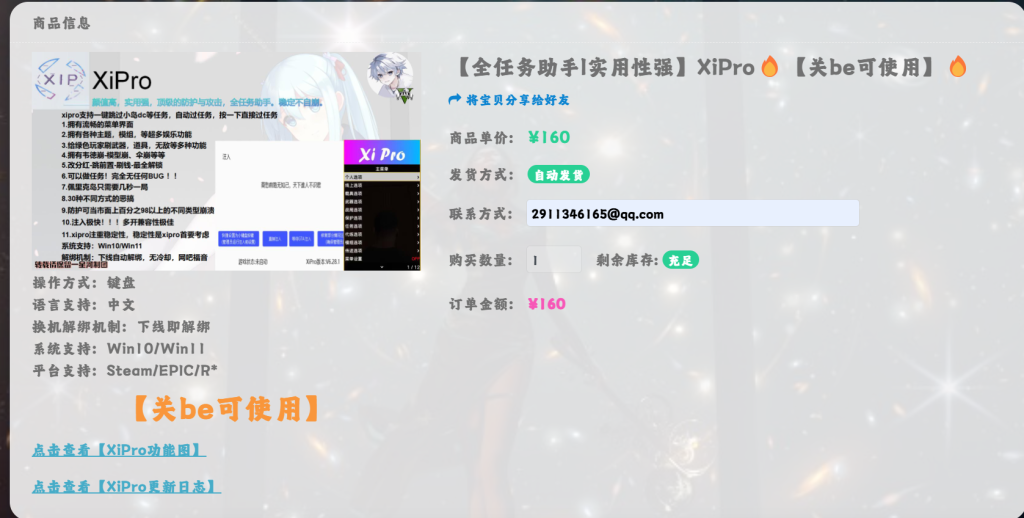Image resolution: width=1024 pixels, height=518 pixels.
Task: Click the XIP logo in product image
Action: coord(60,80)
